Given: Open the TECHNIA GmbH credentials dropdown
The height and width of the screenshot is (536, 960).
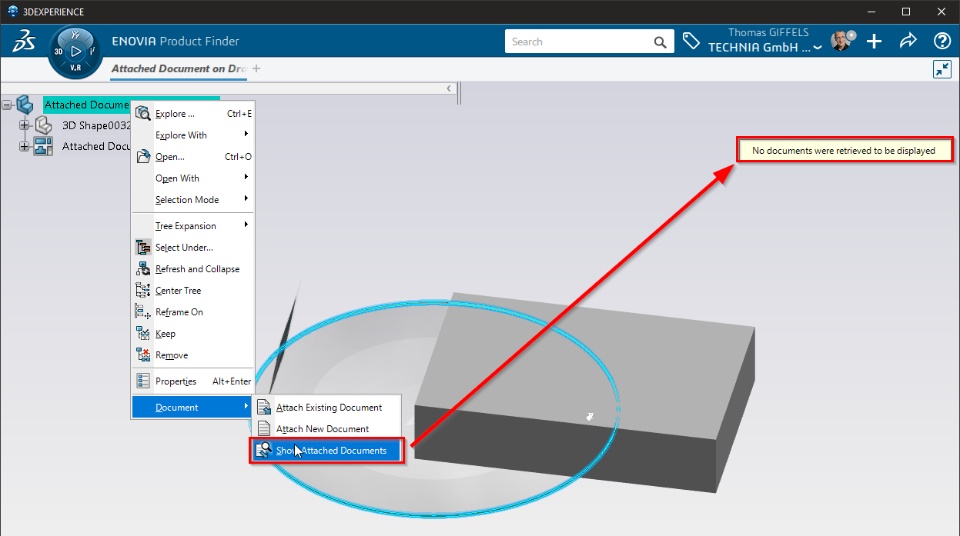Looking at the screenshot, I should pos(817,48).
